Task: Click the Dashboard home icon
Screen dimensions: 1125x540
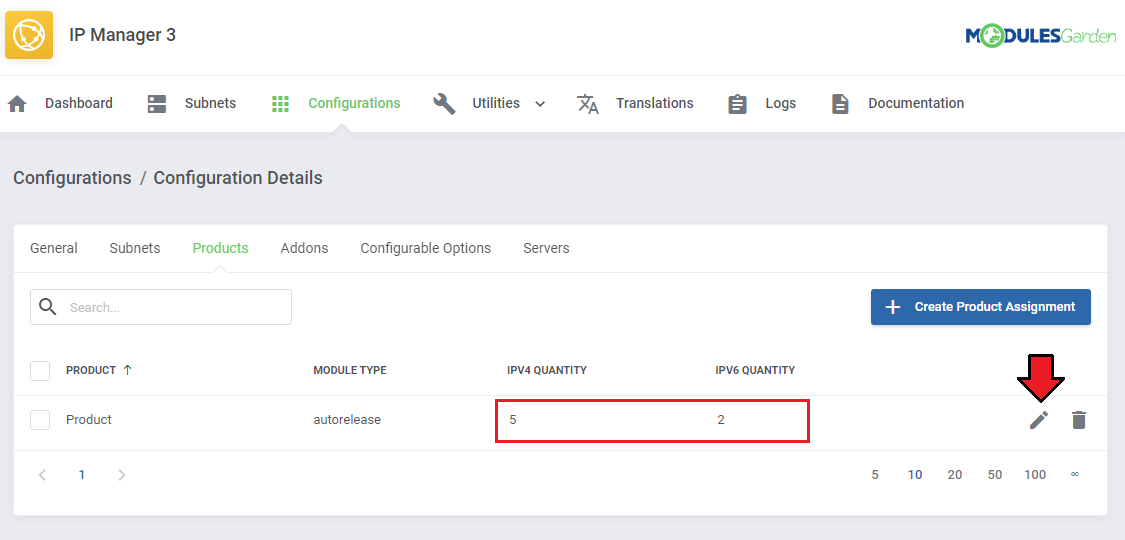Action: pos(17,104)
